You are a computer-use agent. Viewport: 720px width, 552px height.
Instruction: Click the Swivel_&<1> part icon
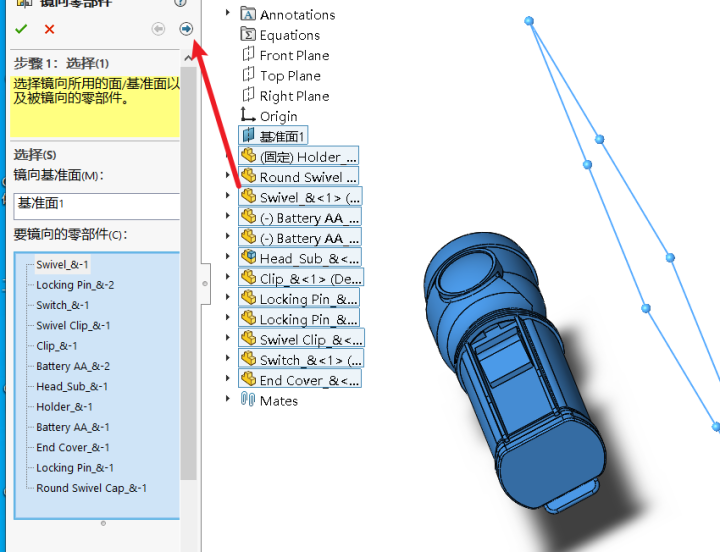pos(248,196)
